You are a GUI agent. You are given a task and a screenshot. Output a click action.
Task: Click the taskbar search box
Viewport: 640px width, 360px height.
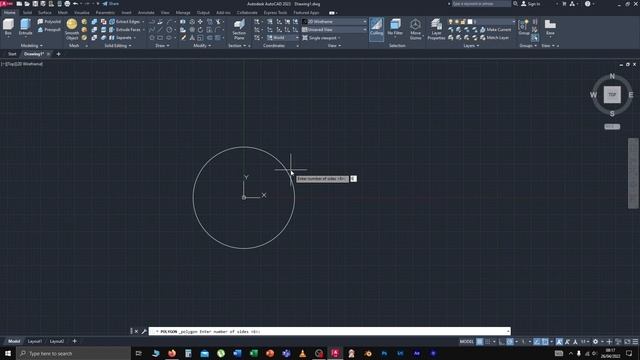(73, 353)
